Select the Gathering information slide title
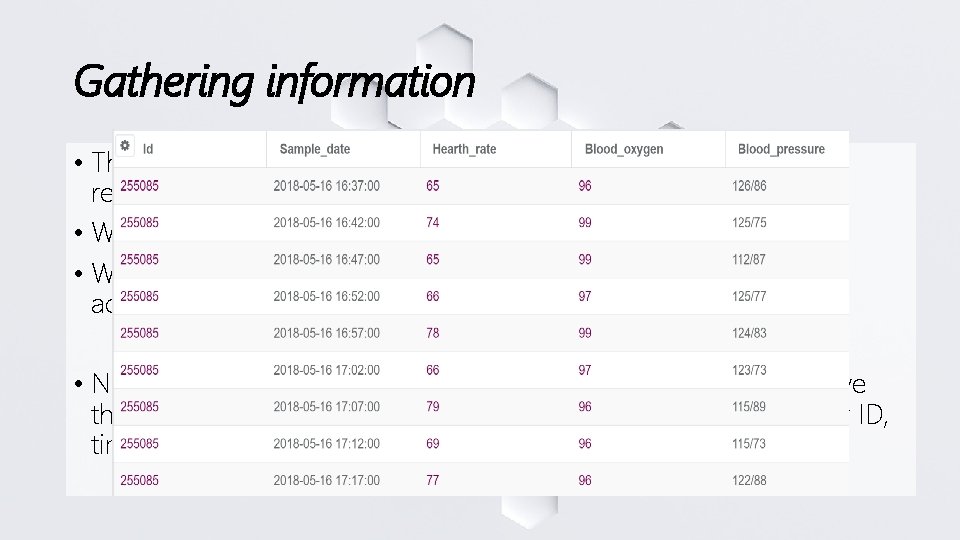Screen dimensions: 960x540 pos(274,81)
